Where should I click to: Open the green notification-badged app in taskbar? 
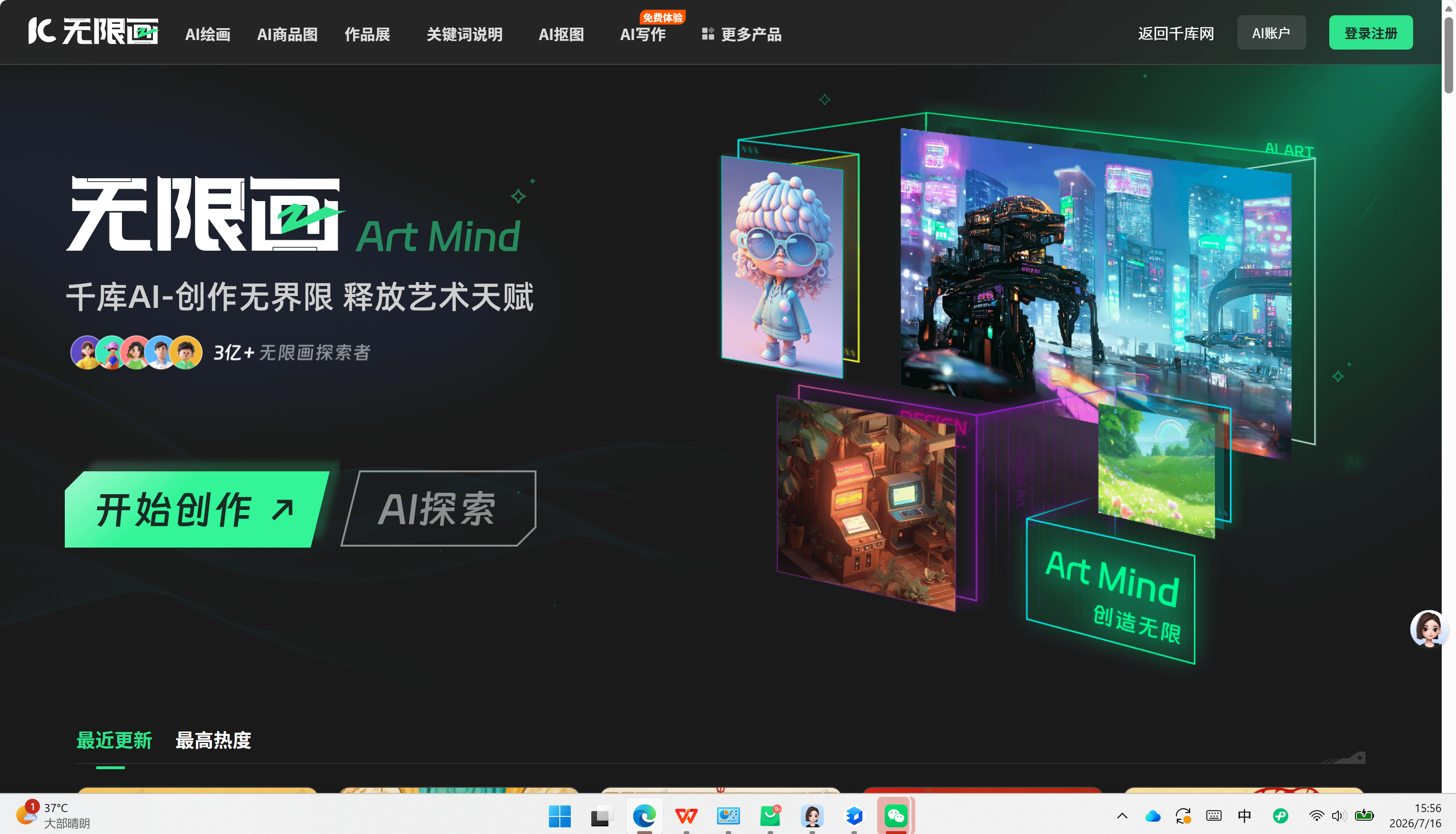(x=770, y=816)
